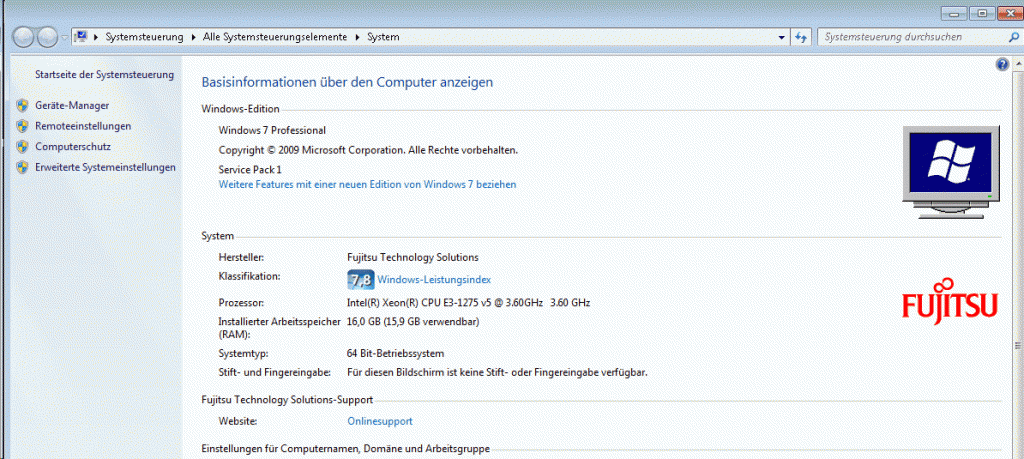Select Alle Systemsteuerungselemente breadcrumb
The width and height of the screenshot is (1024, 459).
[x=275, y=37]
